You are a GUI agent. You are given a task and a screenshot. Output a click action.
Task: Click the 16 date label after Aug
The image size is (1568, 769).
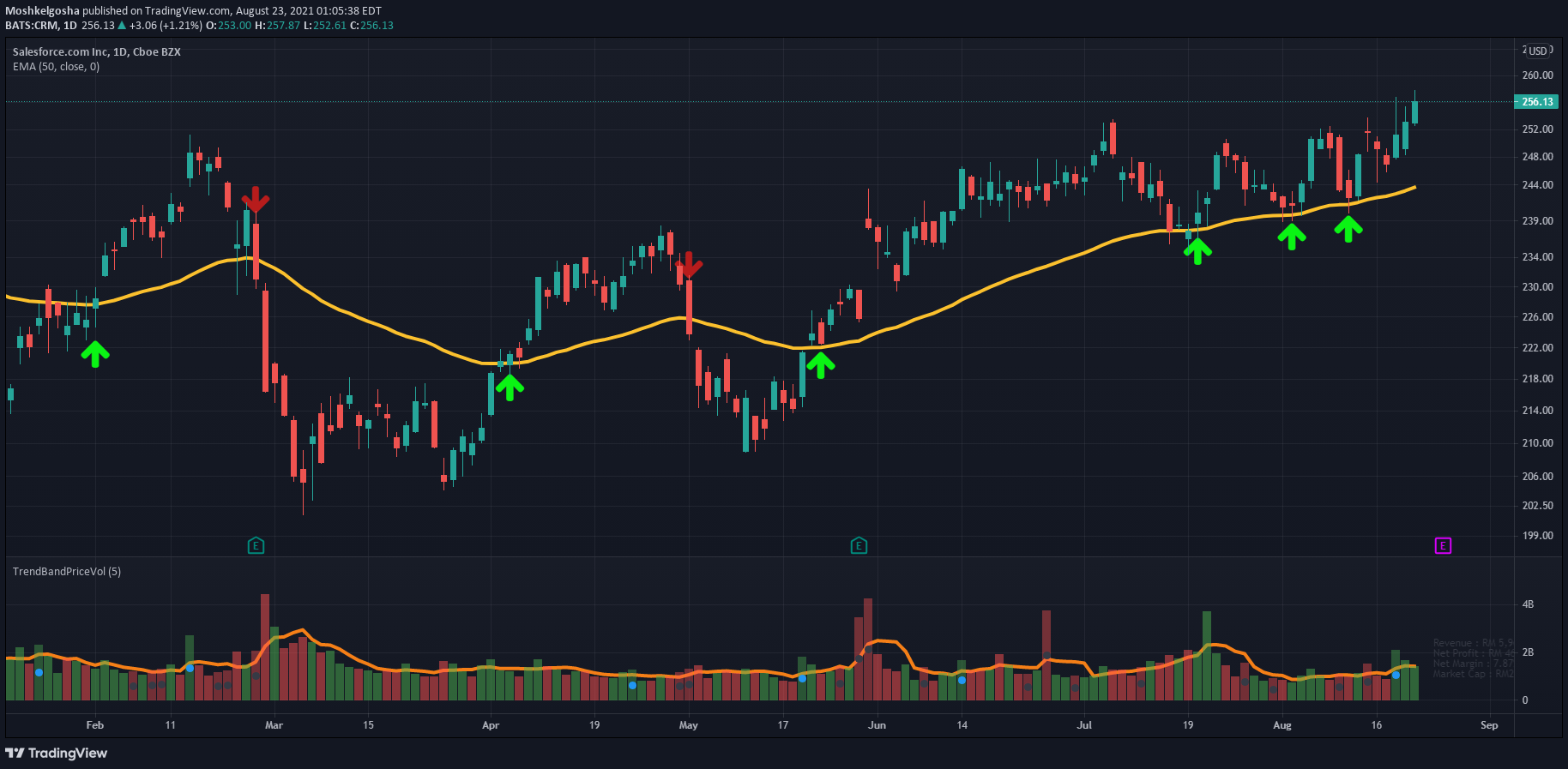1377,725
